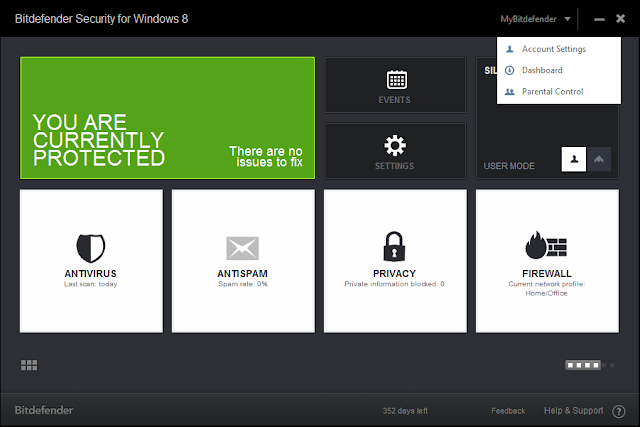Click the USER MODE label

tap(509, 166)
